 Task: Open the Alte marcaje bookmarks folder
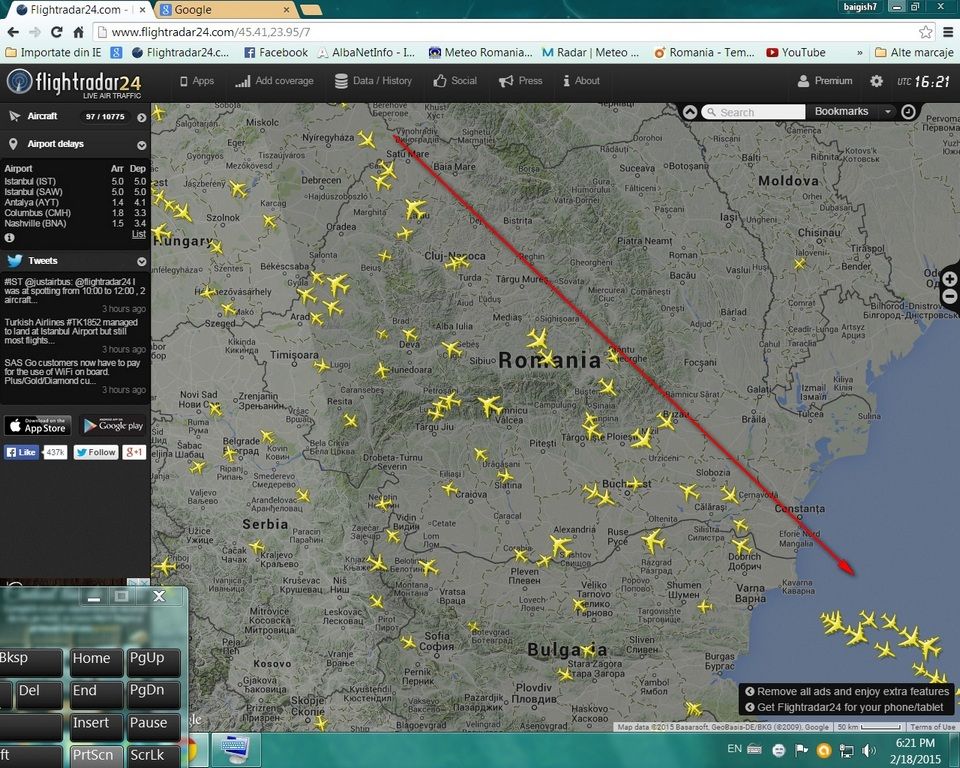point(915,53)
